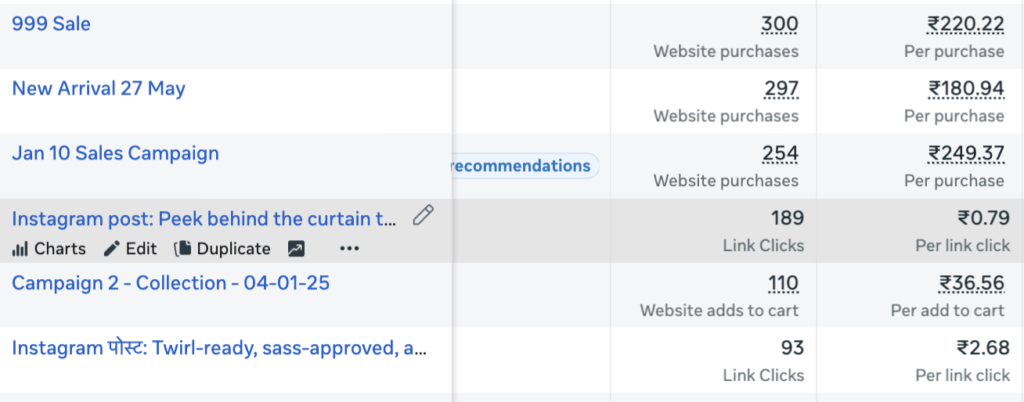Click 300 website purchases result

779,24
